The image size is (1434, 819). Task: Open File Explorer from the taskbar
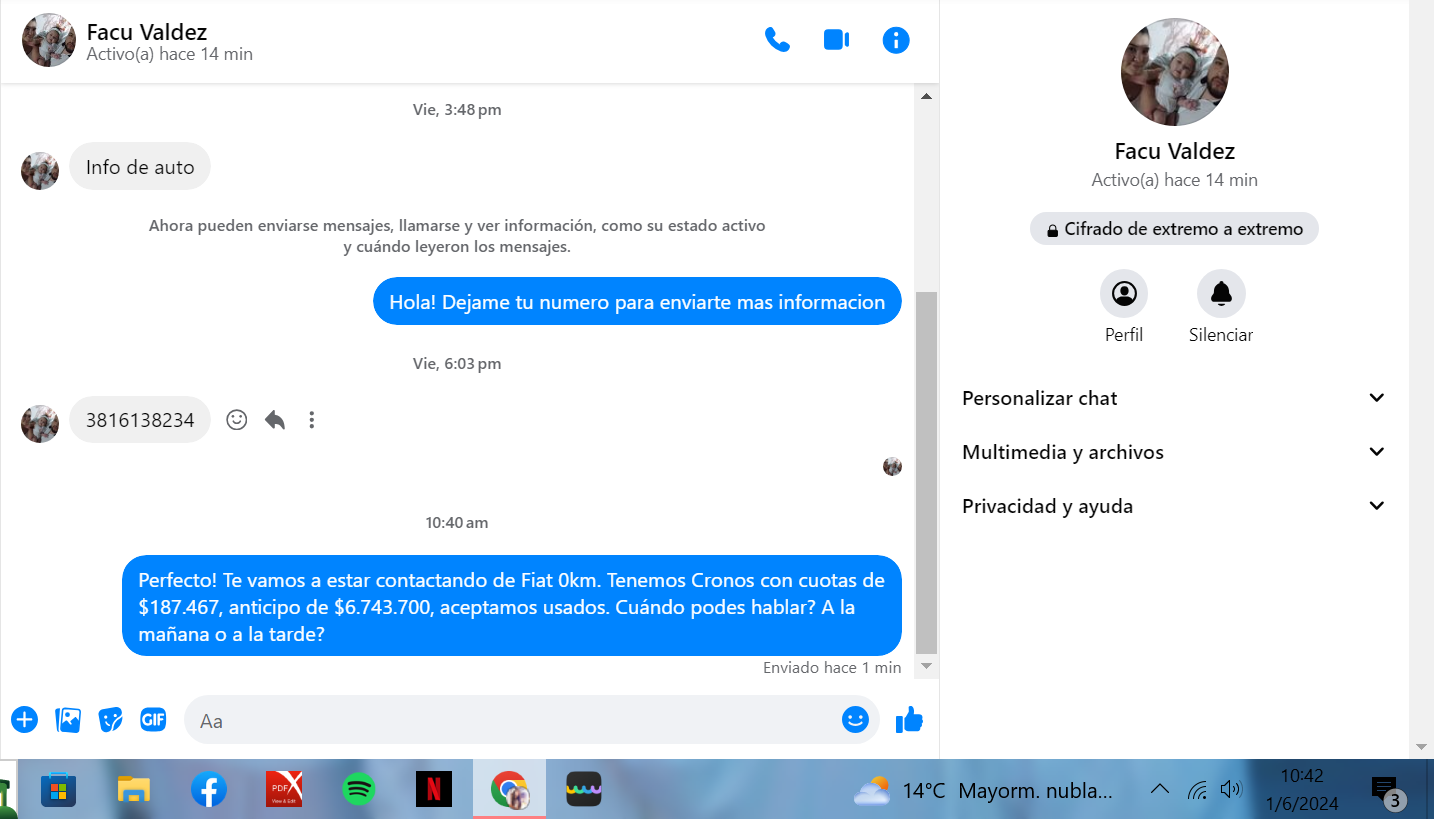tap(133, 790)
